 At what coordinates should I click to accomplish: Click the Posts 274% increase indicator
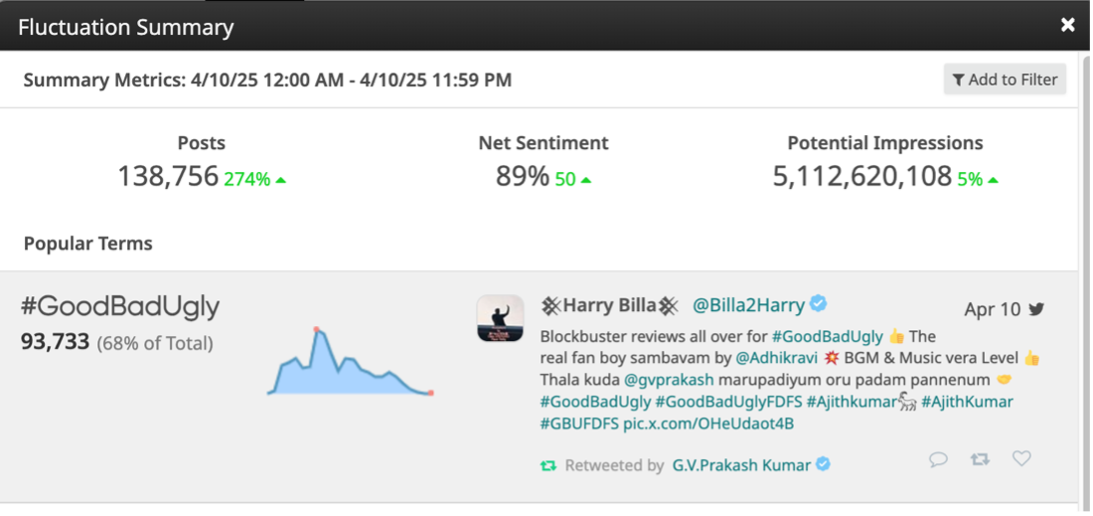point(255,180)
